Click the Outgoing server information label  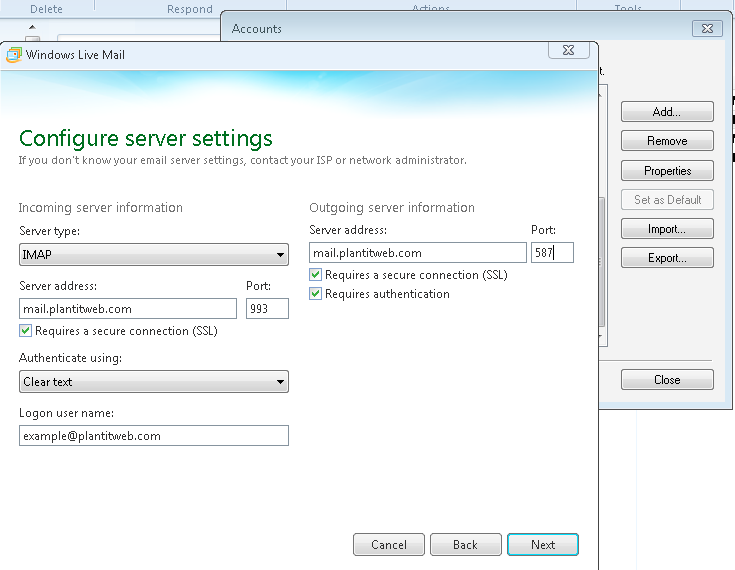coord(392,208)
